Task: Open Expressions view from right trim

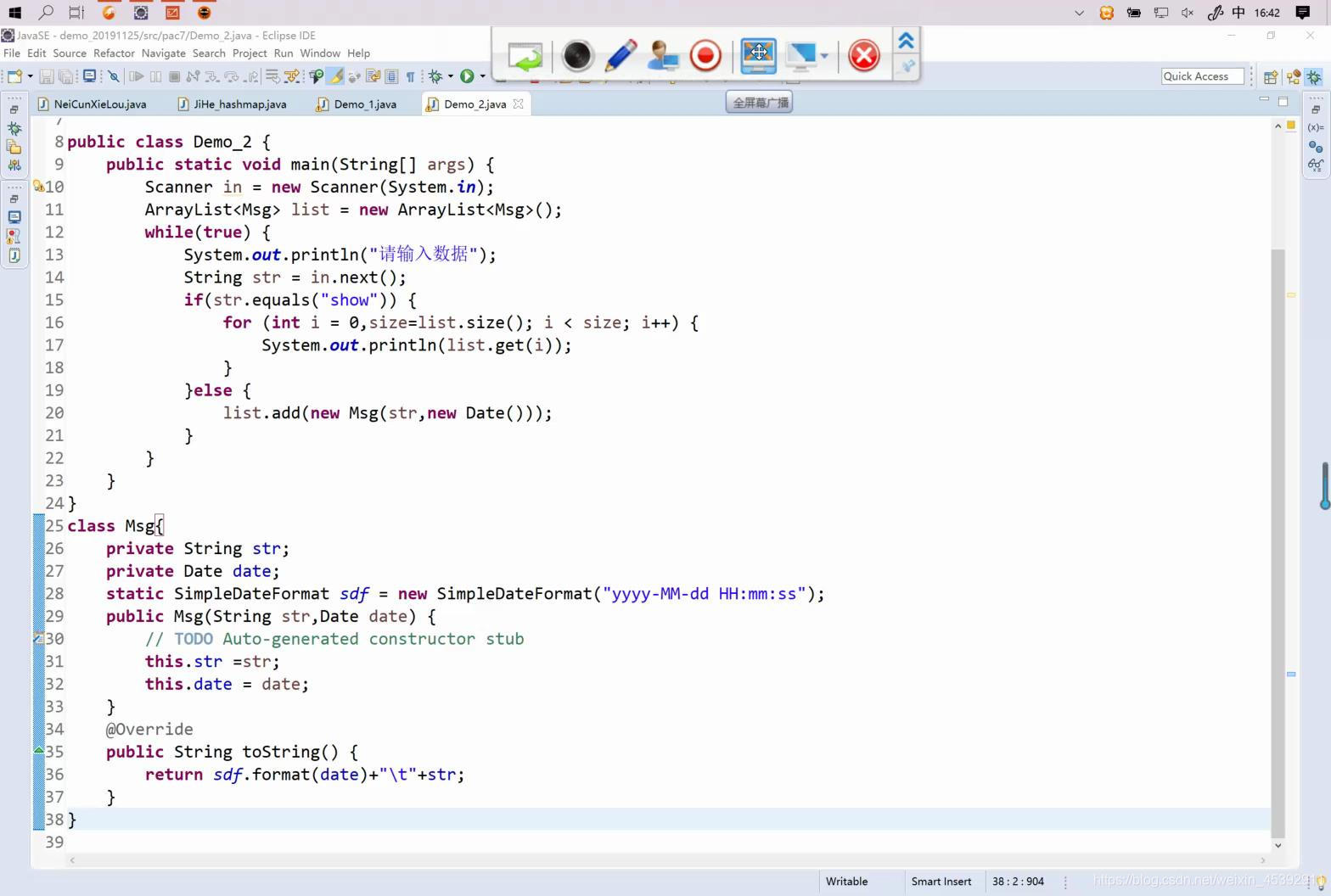Action: pyautogui.click(x=1316, y=165)
